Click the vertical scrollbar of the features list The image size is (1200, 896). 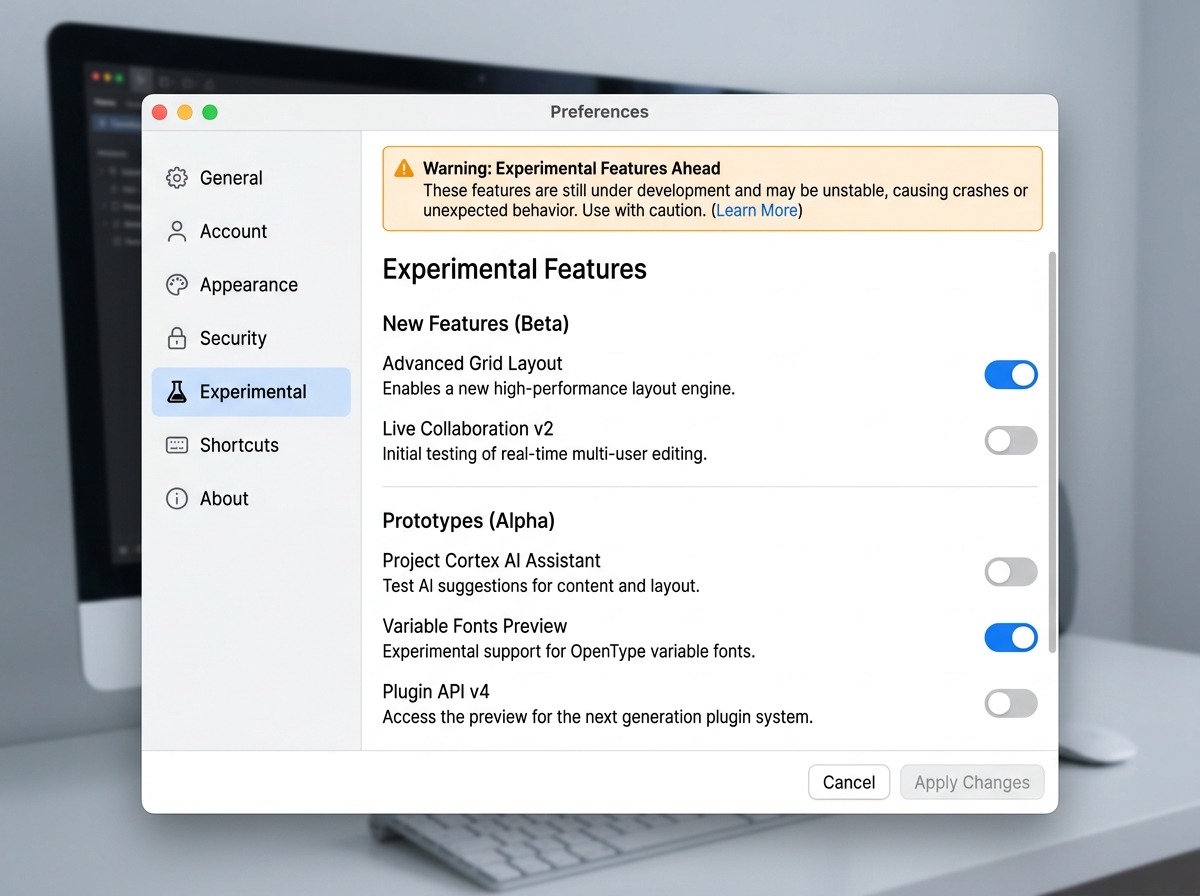click(x=1051, y=452)
